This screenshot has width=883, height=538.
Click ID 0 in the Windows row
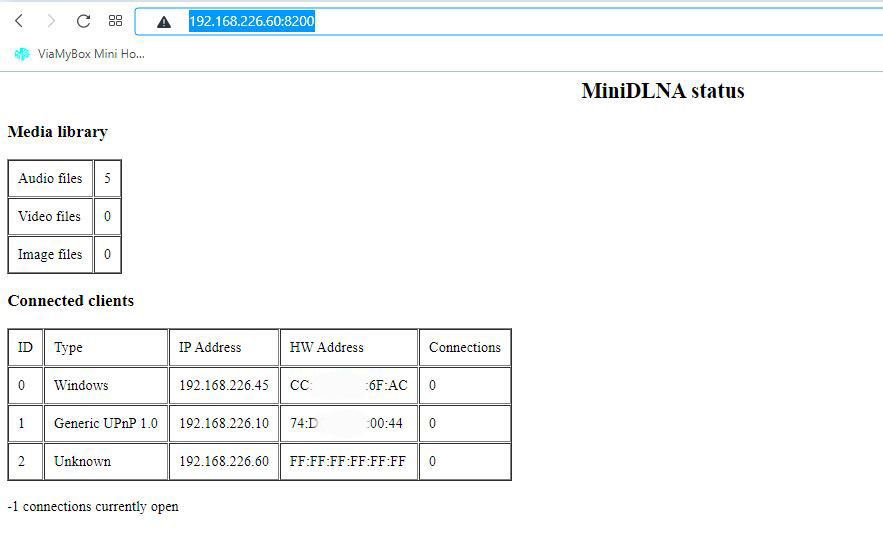coord(25,385)
